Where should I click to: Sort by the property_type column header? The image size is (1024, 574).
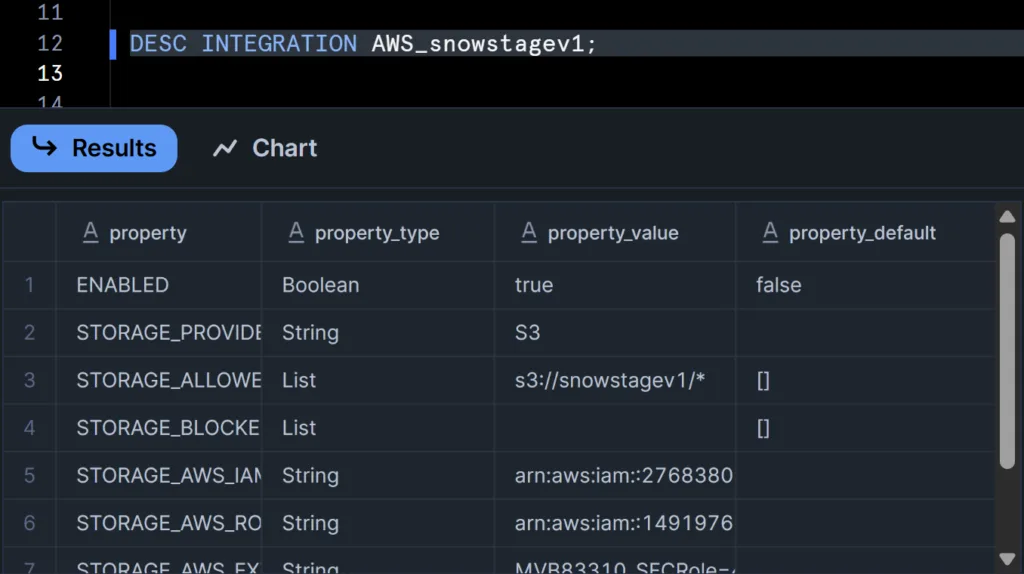(377, 232)
